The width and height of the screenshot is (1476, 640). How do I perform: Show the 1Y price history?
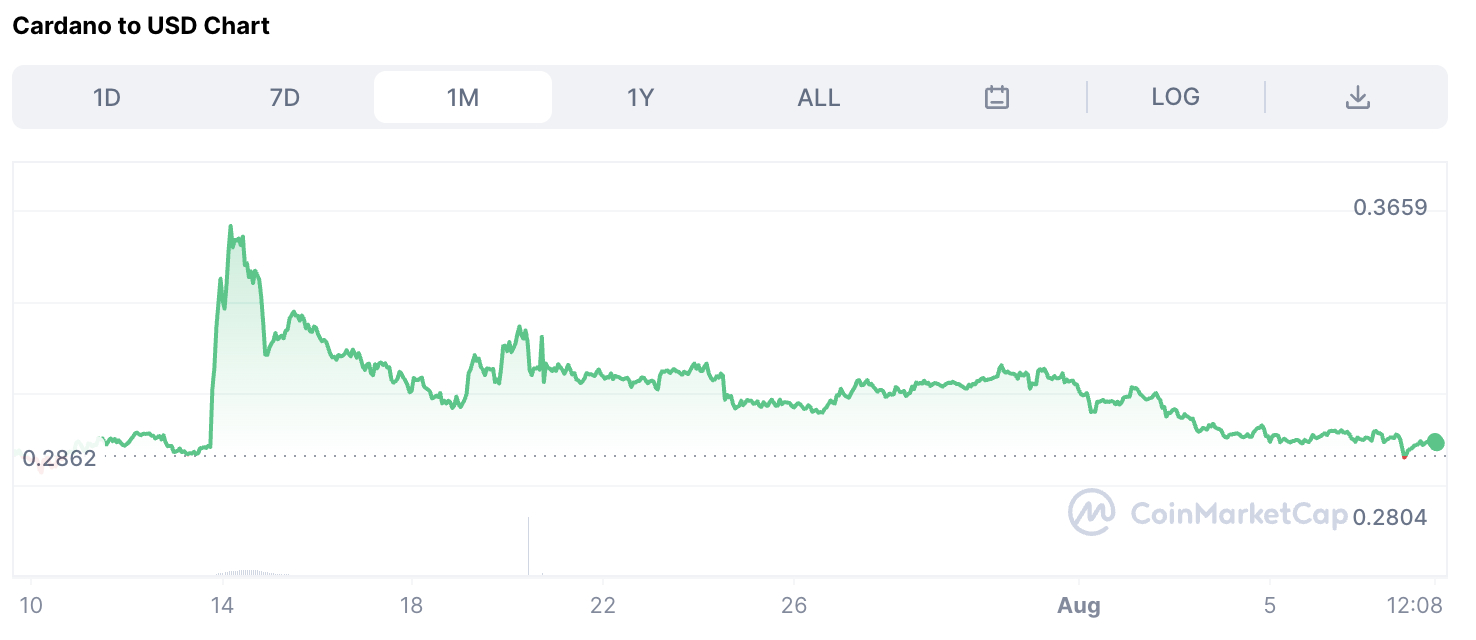click(x=640, y=97)
